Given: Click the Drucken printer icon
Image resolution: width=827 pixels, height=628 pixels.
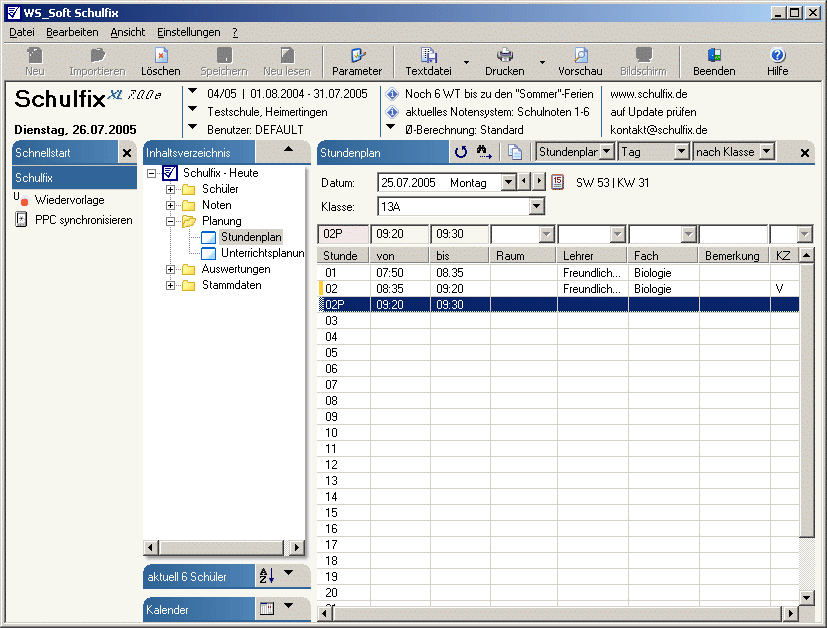Looking at the screenshot, I should pyautogui.click(x=505, y=55).
